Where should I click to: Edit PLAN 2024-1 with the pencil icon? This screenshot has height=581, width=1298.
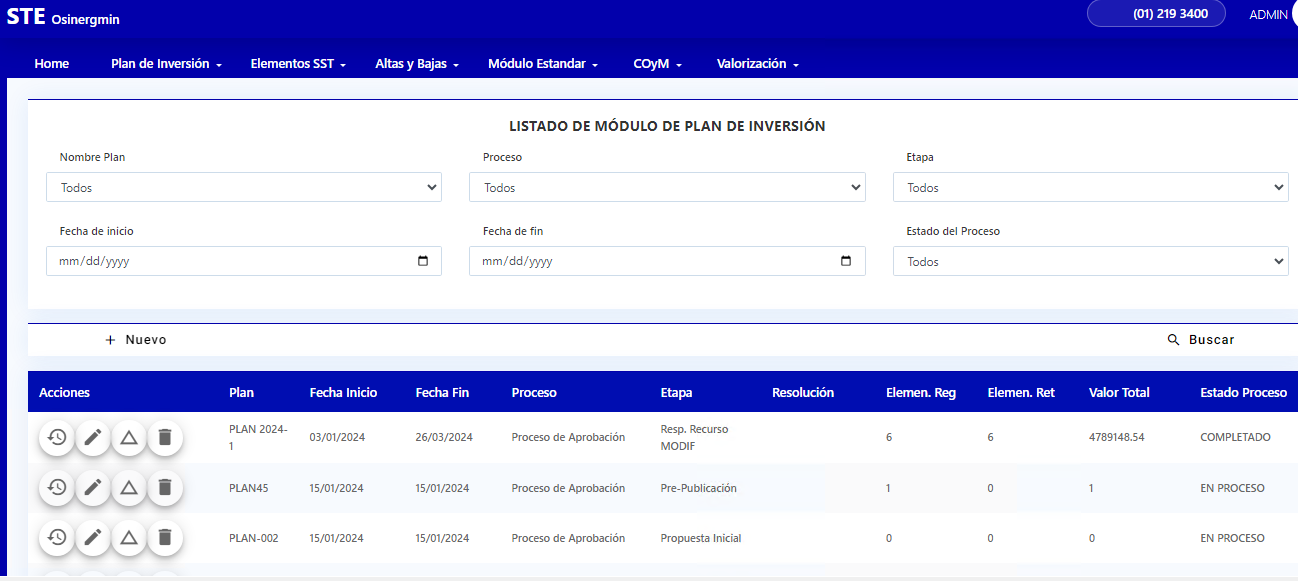click(93, 437)
